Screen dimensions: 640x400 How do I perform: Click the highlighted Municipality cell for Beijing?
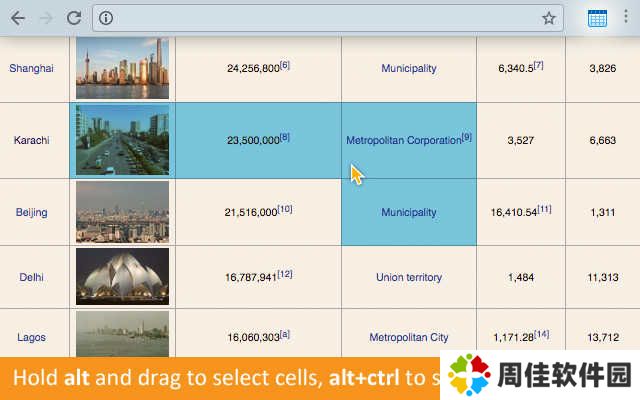(409, 212)
